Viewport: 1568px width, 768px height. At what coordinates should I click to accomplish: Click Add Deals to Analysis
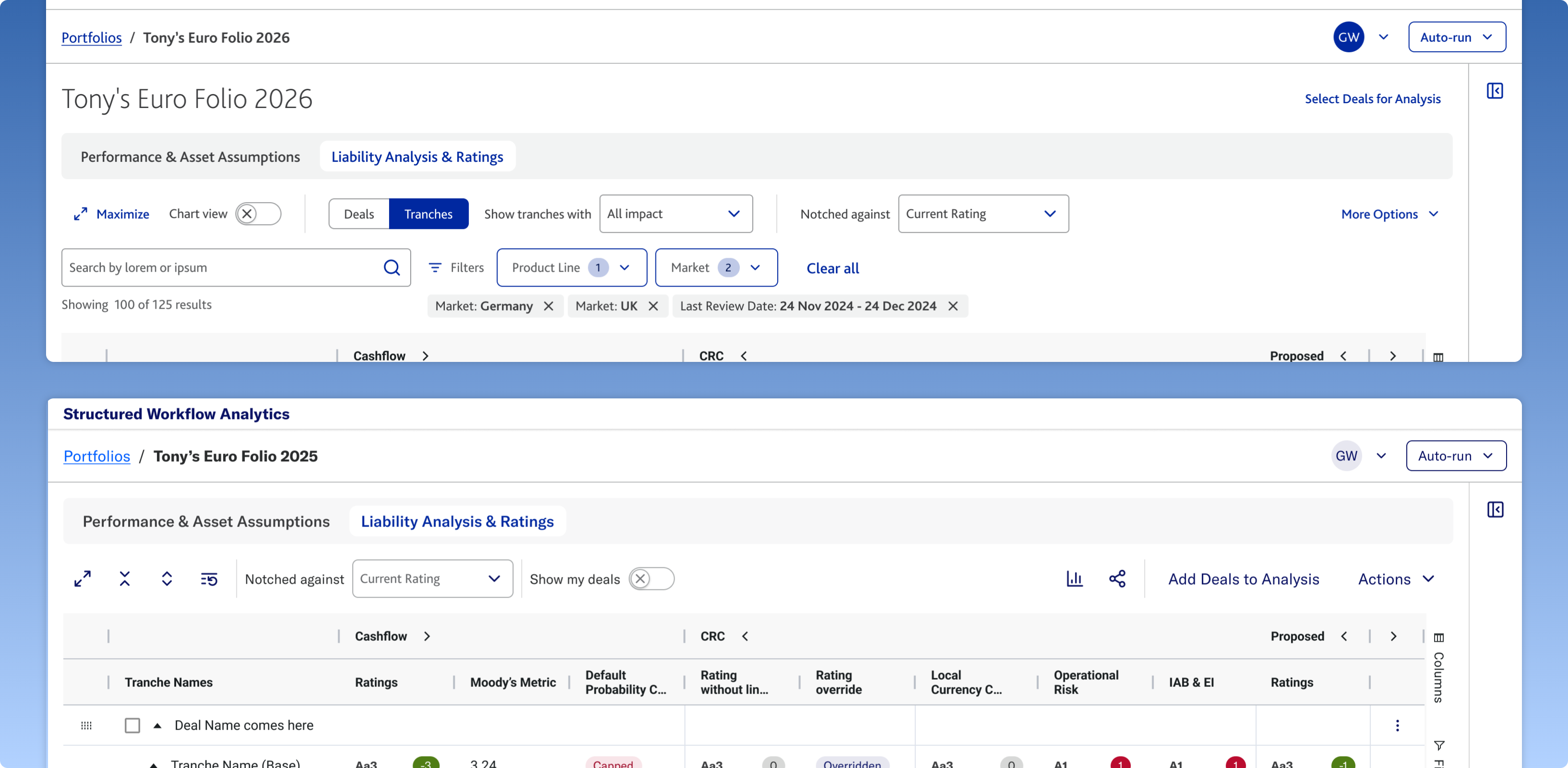point(1243,579)
